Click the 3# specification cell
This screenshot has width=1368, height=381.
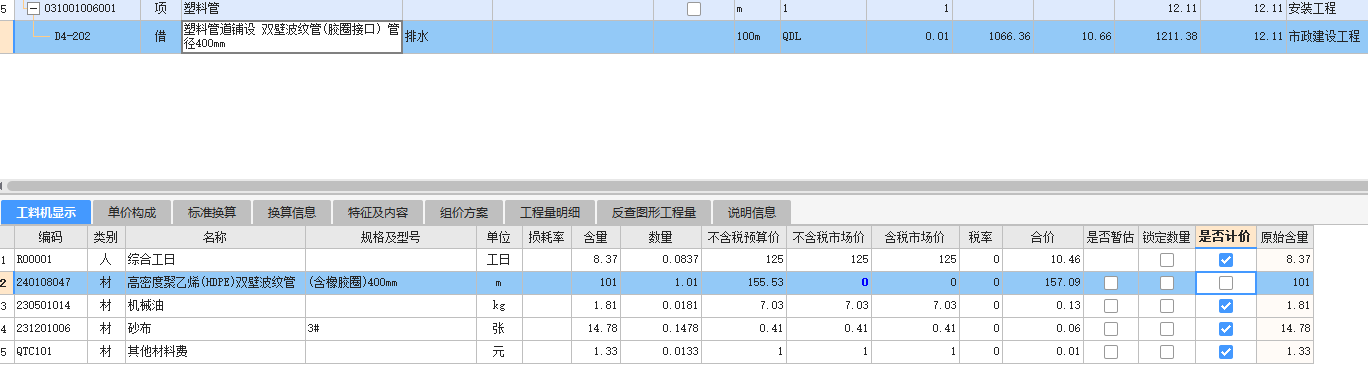(x=390, y=329)
